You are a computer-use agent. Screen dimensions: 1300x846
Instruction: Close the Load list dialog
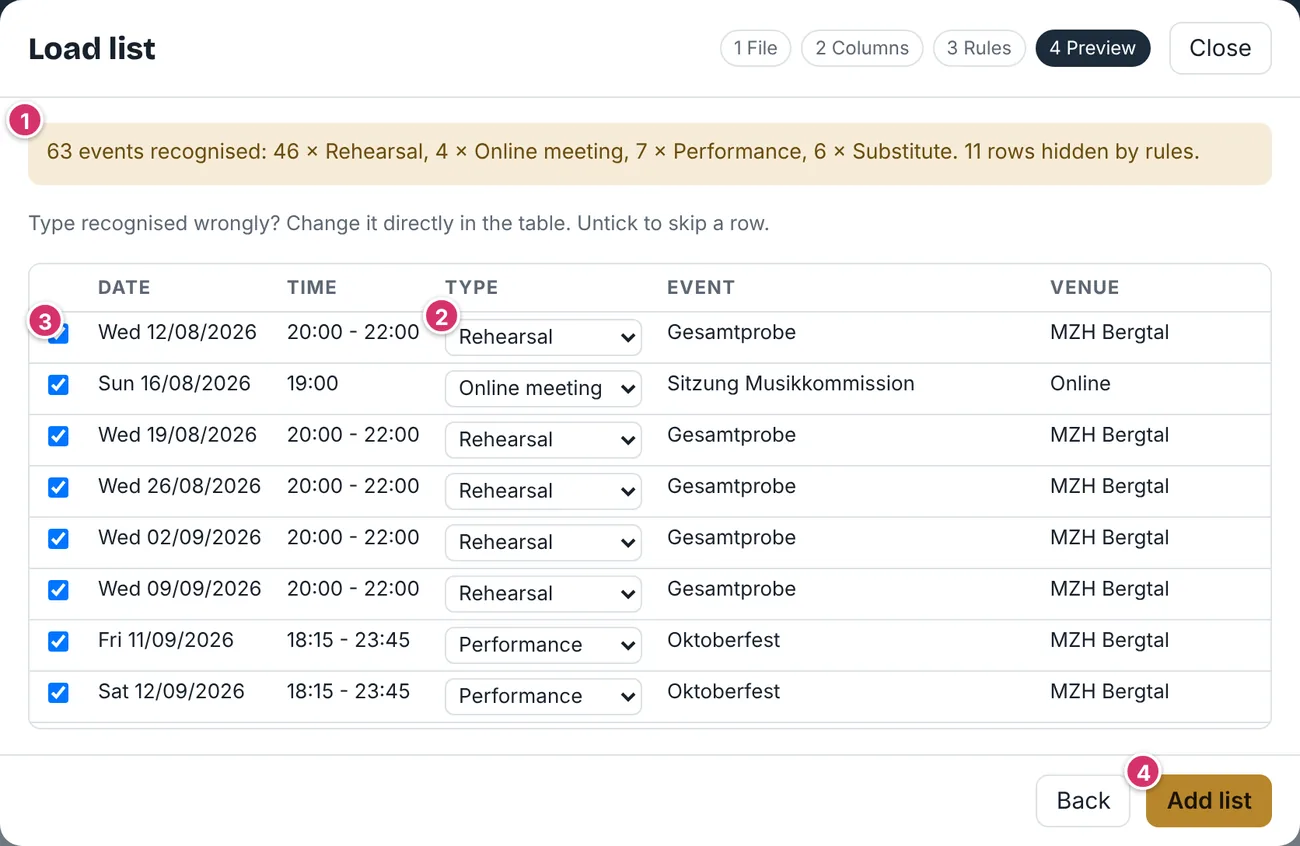coord(1220,48)
